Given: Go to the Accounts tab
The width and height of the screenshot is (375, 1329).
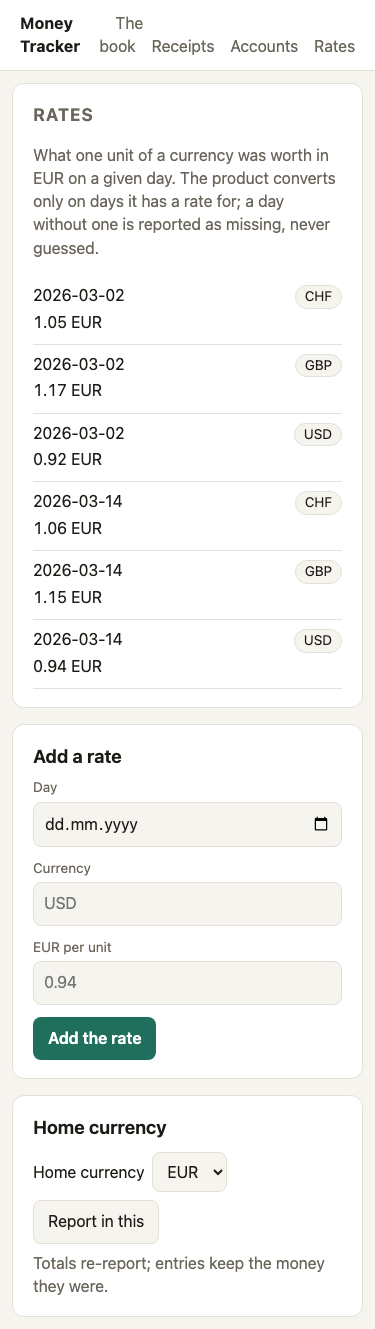Looking at the screenshot, I should click(x=264, y=46).
